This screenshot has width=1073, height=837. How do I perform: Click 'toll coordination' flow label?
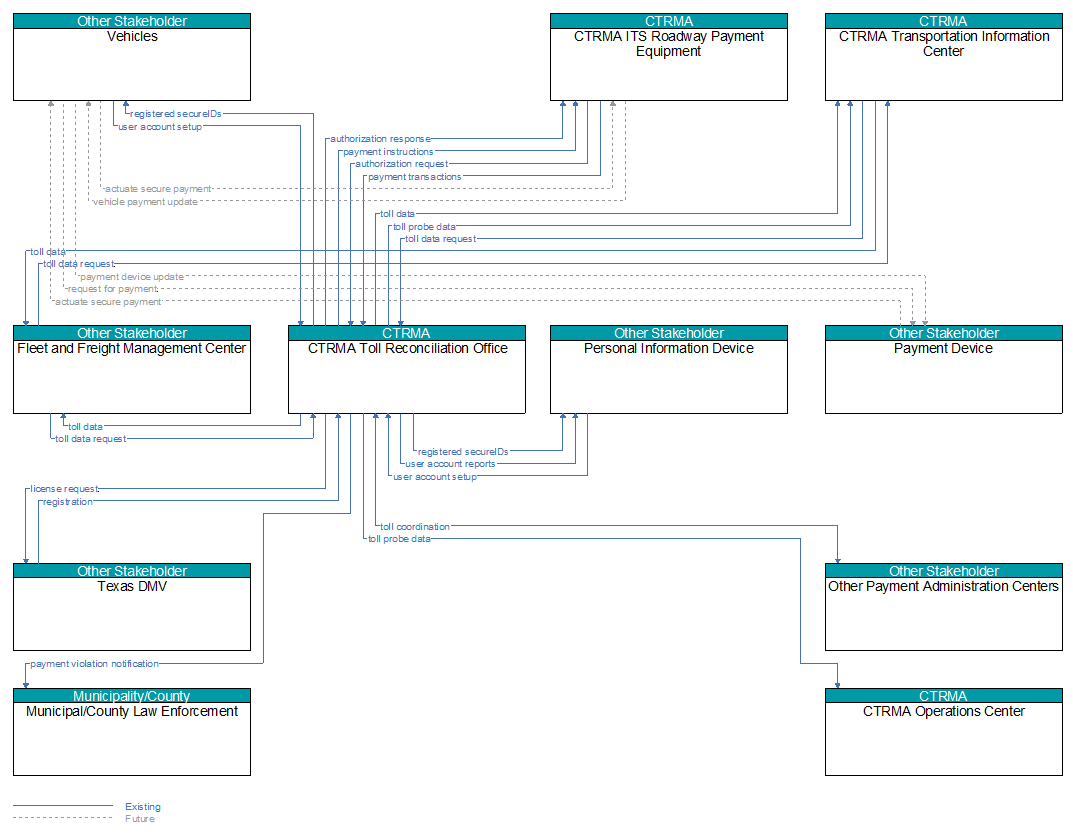coord(415,527)
